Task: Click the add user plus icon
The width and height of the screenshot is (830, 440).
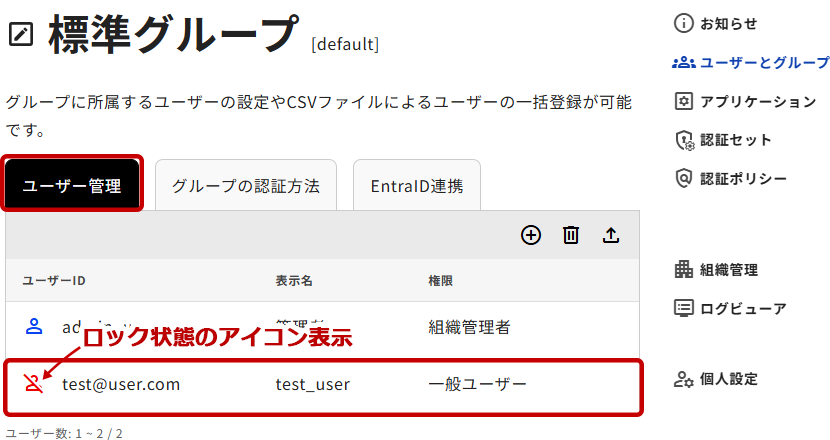Action: point(531,235)
